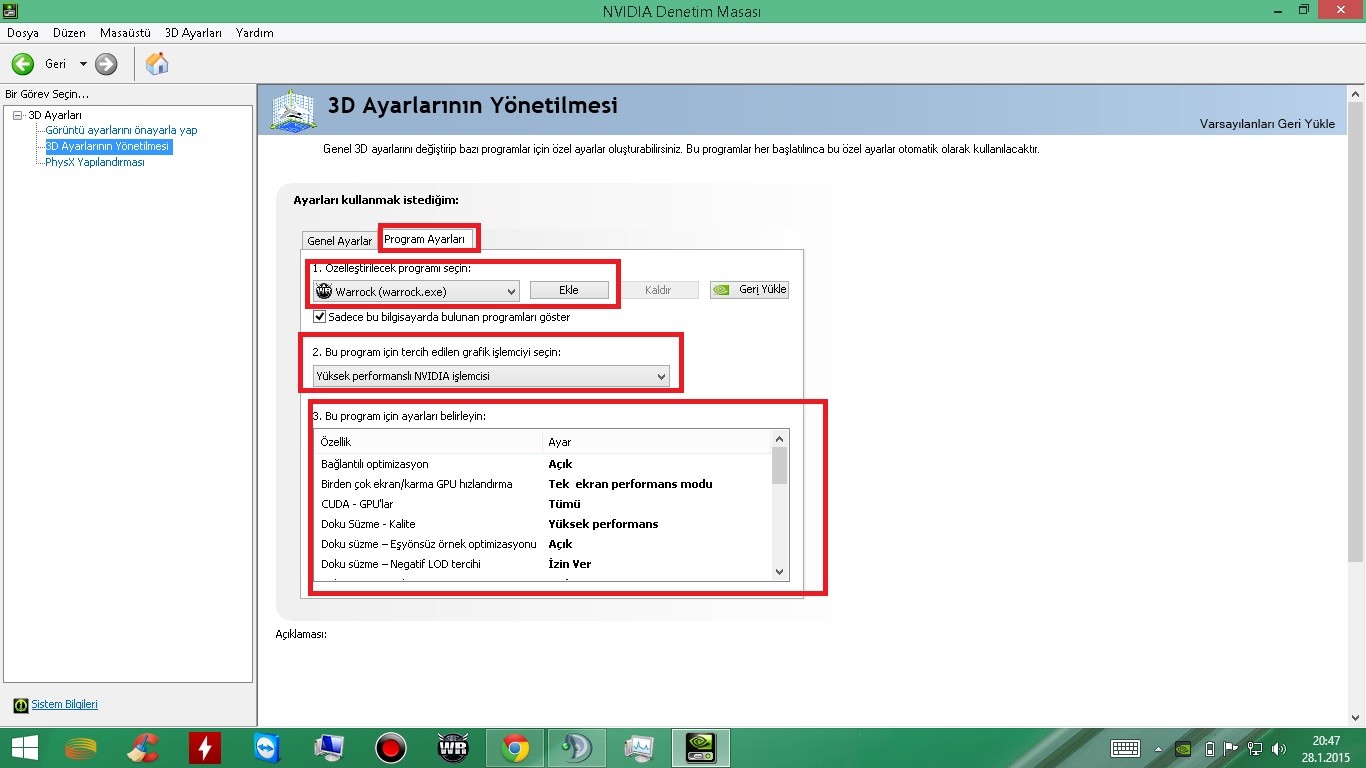The width and height of the screenshot is (1366, 768).
Task: Show hidden system tray icons
Action: coord(1158,749)
